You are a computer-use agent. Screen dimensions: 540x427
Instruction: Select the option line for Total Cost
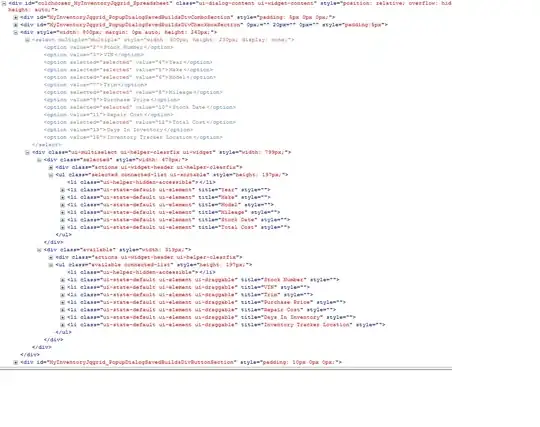[x=140, y=122]
